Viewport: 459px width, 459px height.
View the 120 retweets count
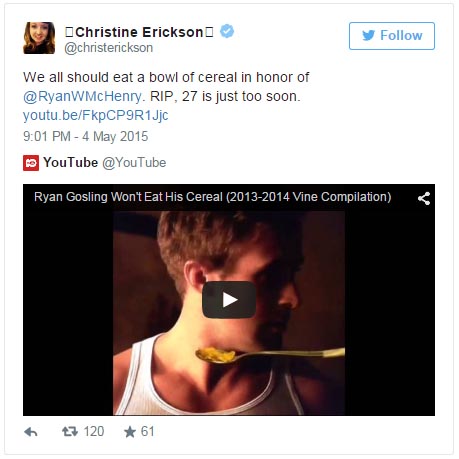(x=94, y=432)
